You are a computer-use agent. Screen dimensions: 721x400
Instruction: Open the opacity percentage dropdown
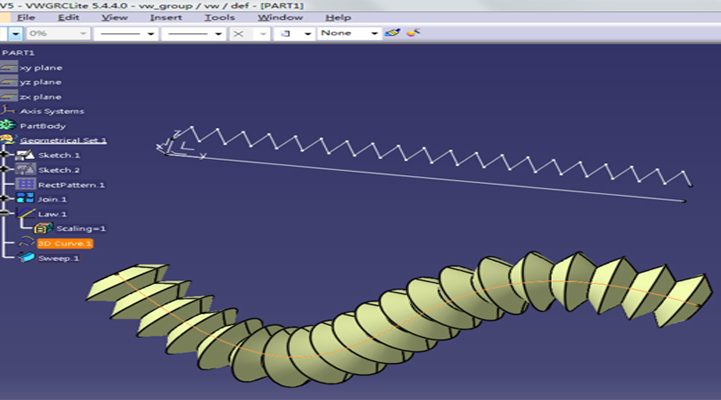[84, 33]
